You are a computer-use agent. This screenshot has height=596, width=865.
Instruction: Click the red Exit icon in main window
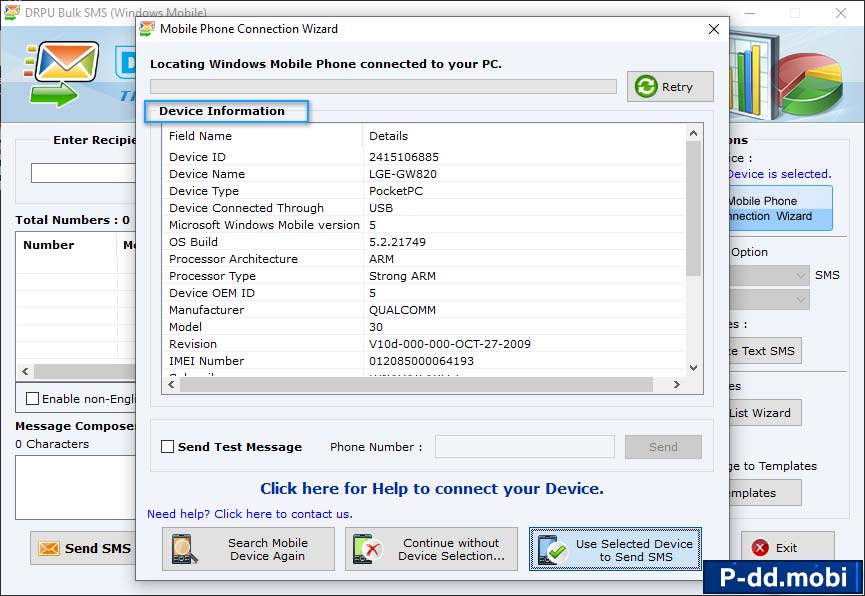point(760,547)
